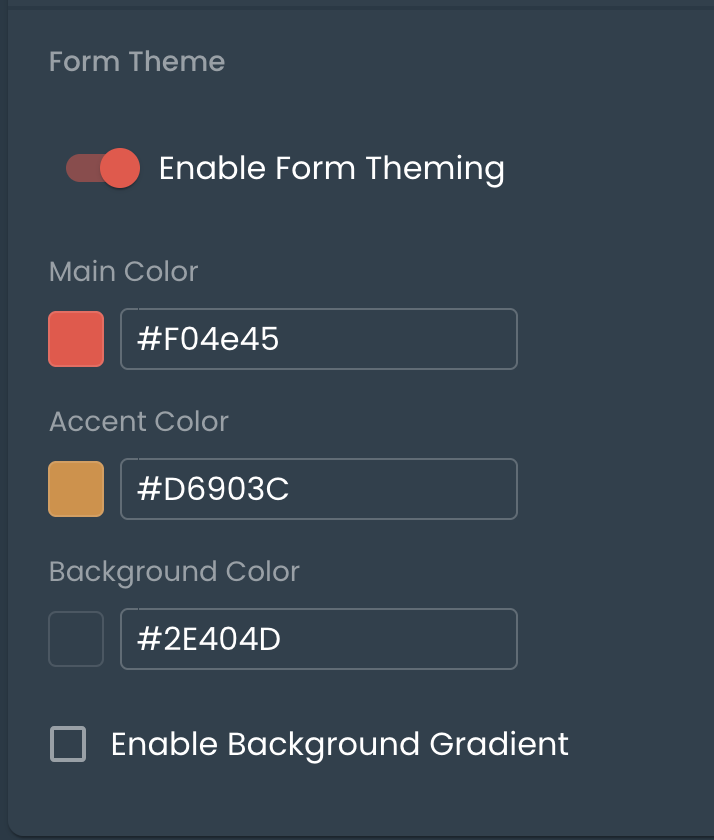The height and width of the screenshot is (840, 714).
Task: Check the Enable Background Gradient checkbox
Action: pos(68,745)
